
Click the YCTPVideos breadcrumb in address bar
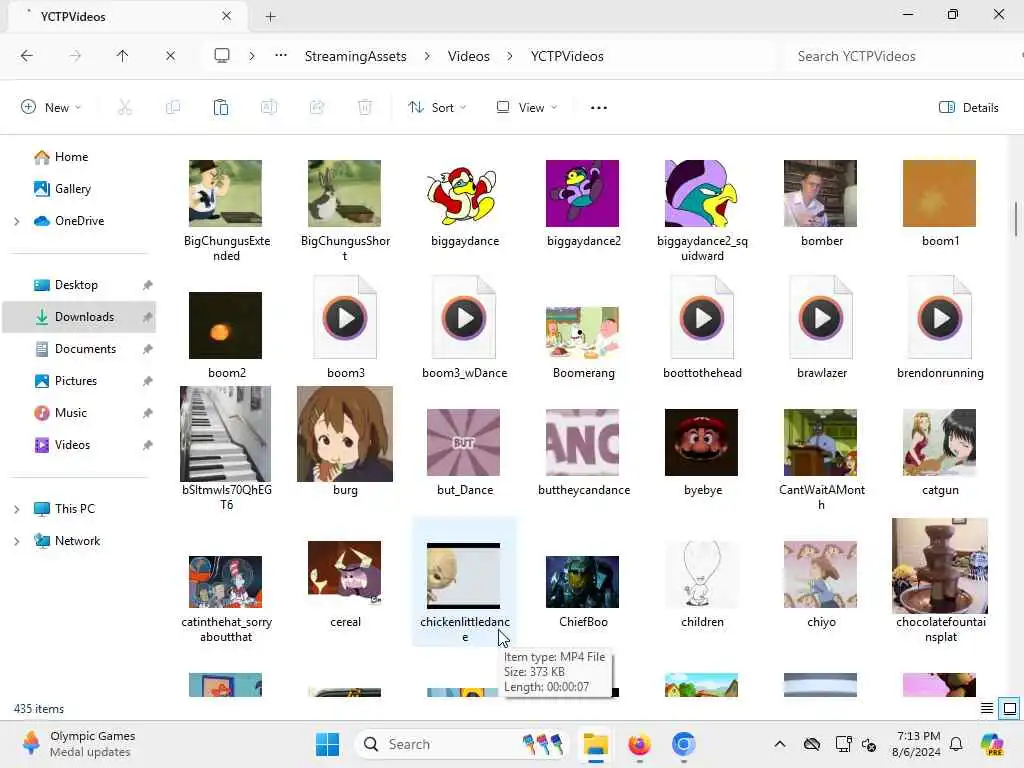click(x=567, y=56)
